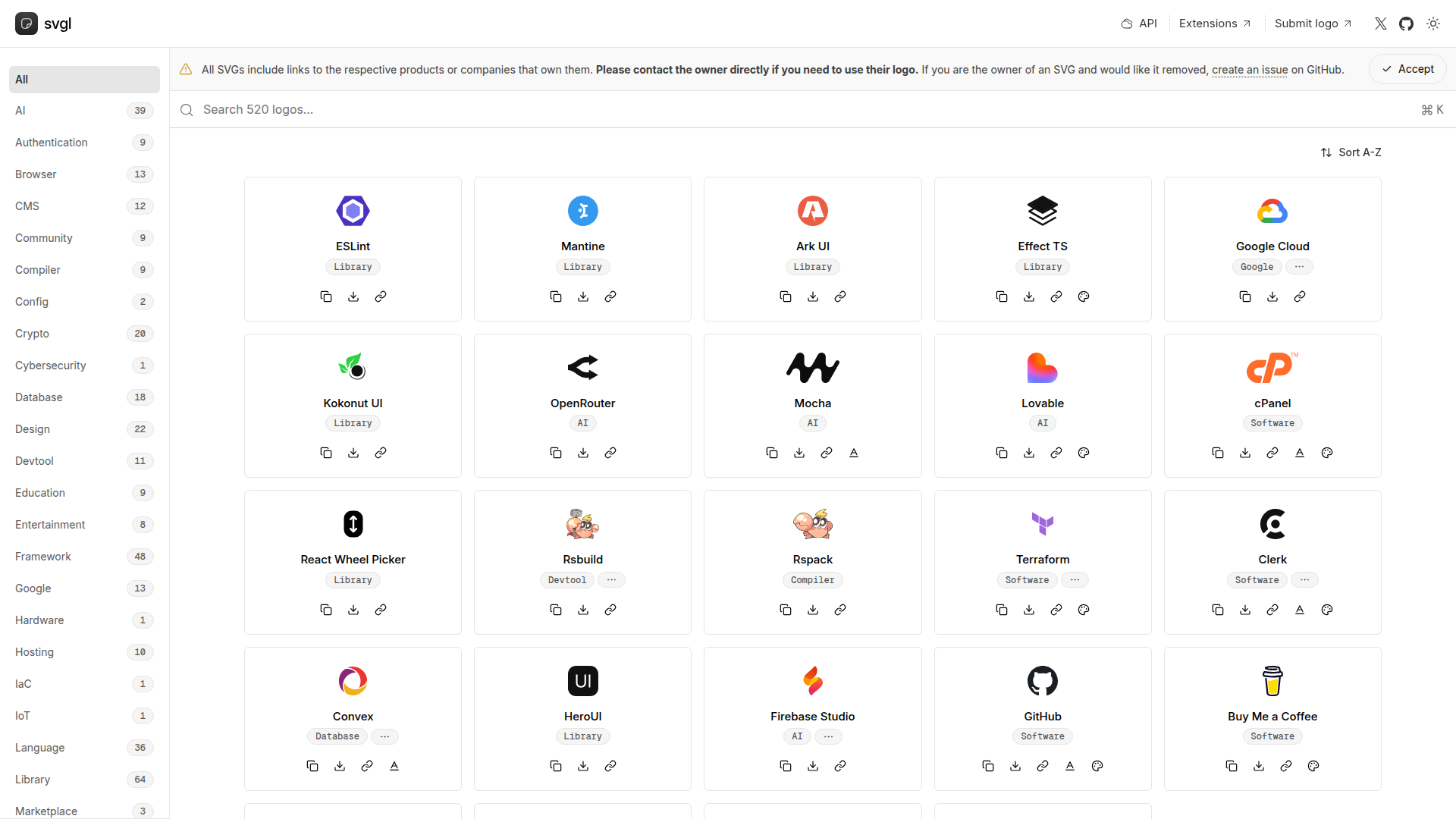Select the AI category
Viewport: 1456px width, 819px height.
coord(84,111)
